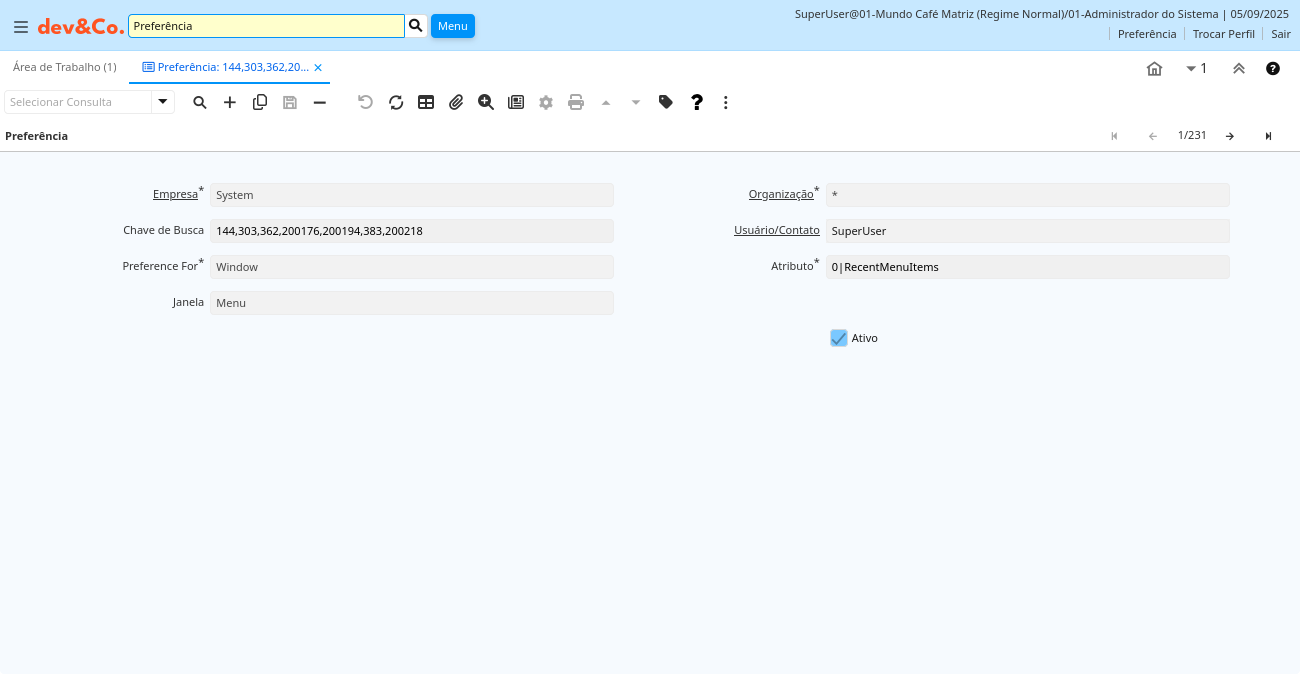Toggle grid view of records

(426, 102)
